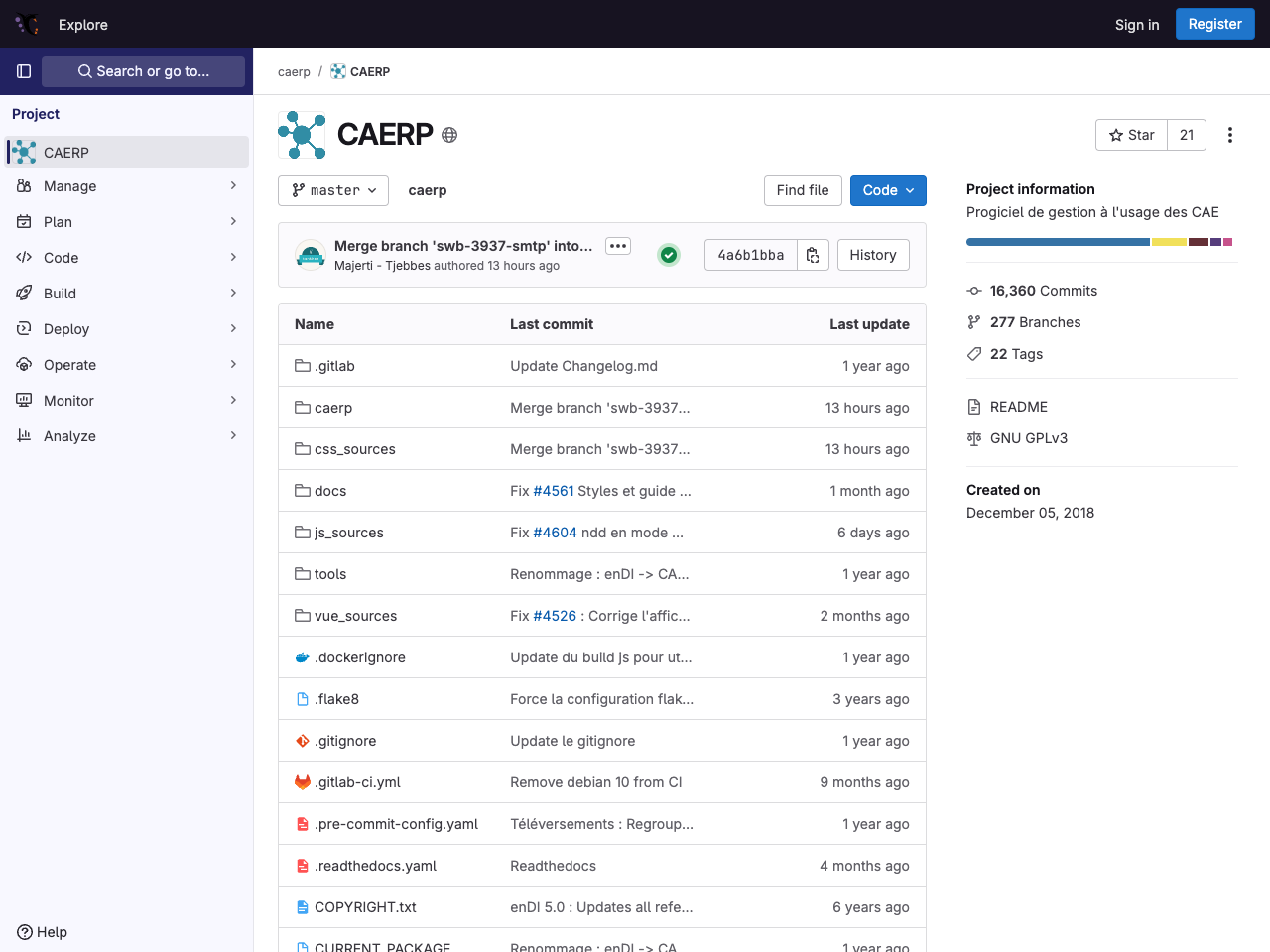
Task: Open issue #4526 link in vue_sources row
Action: coord(555,616)
